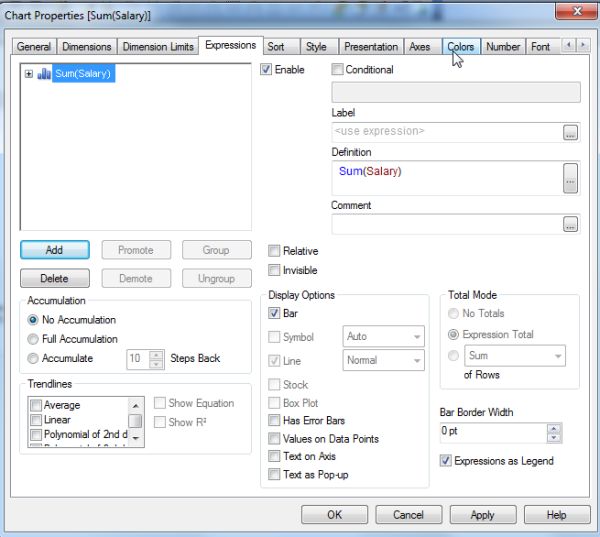Click the bar chart icon beside Sum(Salary)

click(x=44, y=73)
